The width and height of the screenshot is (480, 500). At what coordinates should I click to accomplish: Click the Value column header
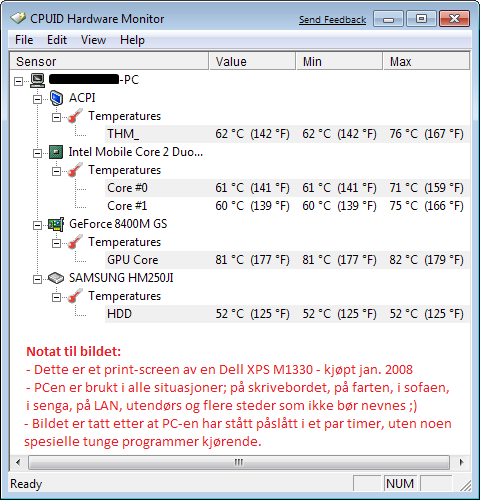(x=252, y=61)
